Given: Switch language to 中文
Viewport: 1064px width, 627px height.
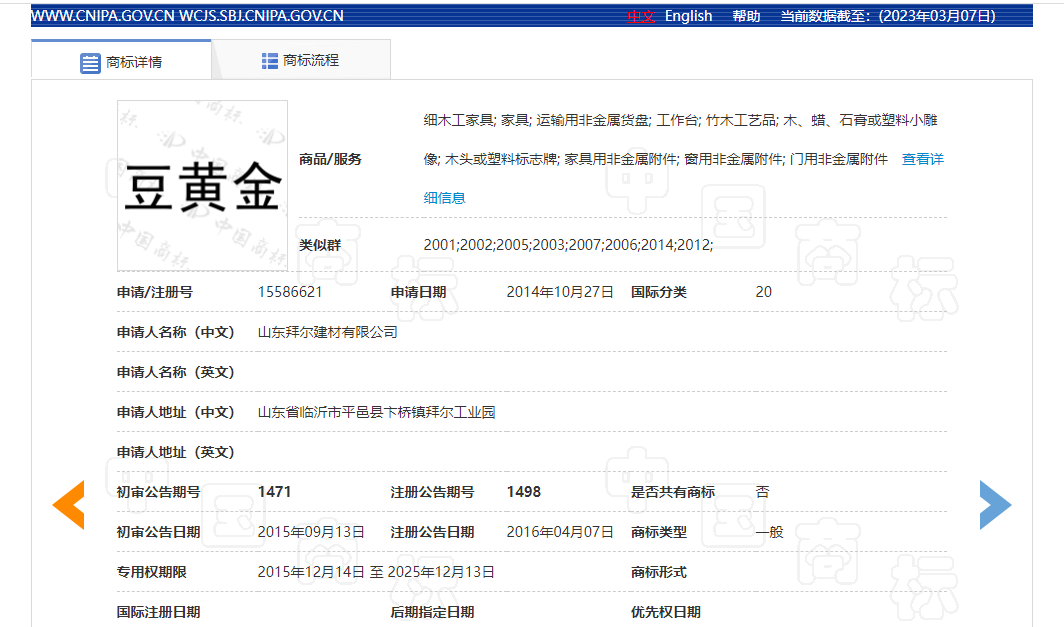Looking at the screenshot, I should (x=640, y=16).
